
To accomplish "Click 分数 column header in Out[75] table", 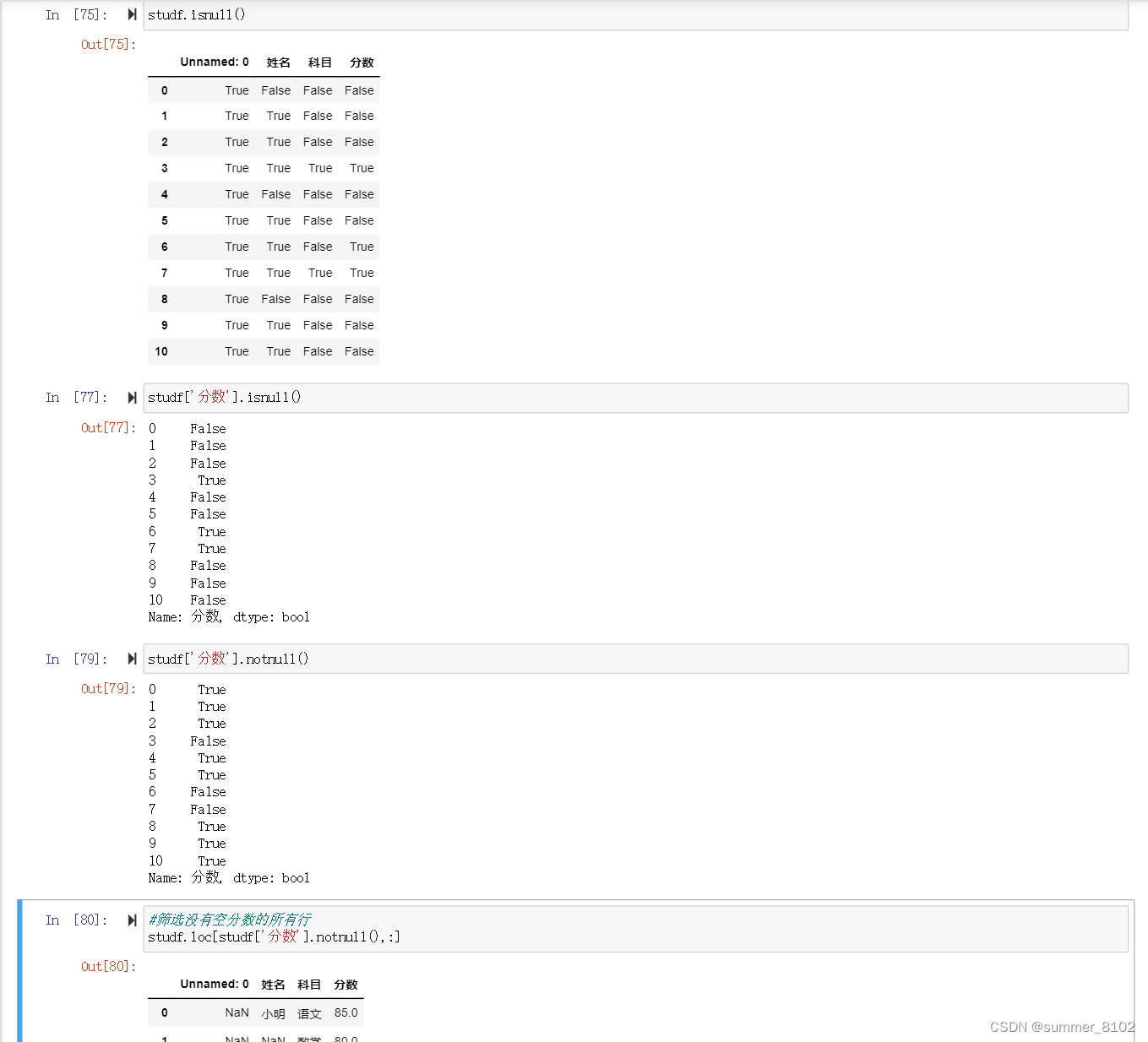I will click(x=362, y=62).
